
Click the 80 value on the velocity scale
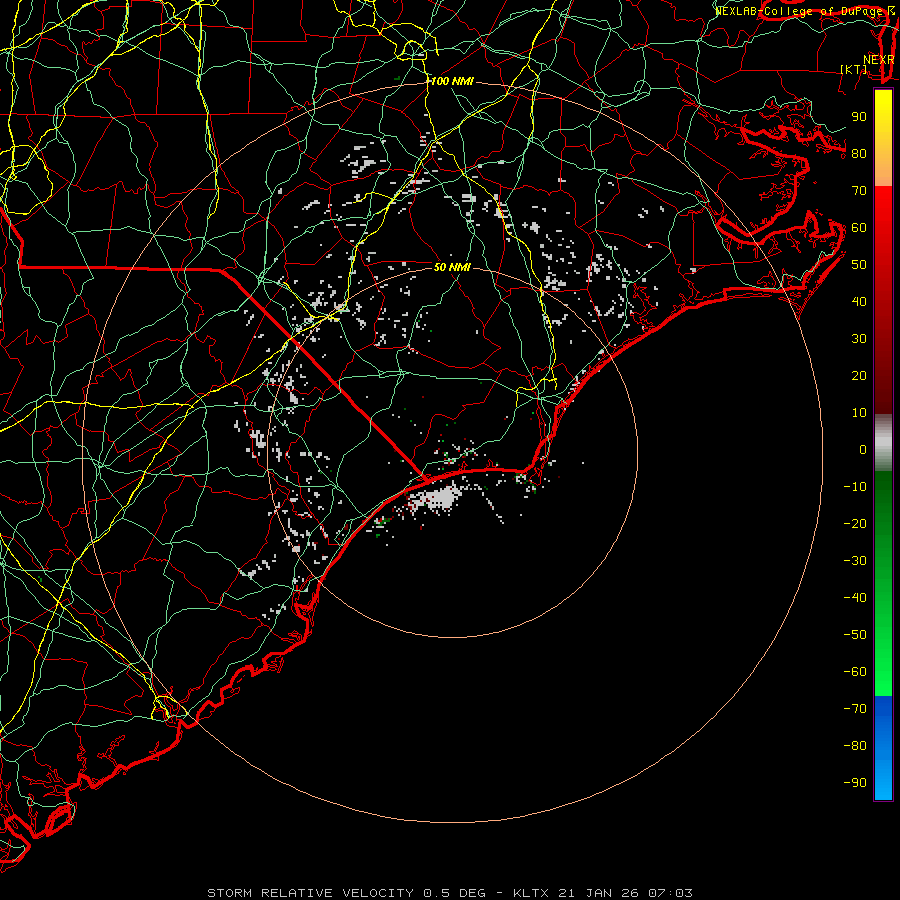tap(859, 154)
